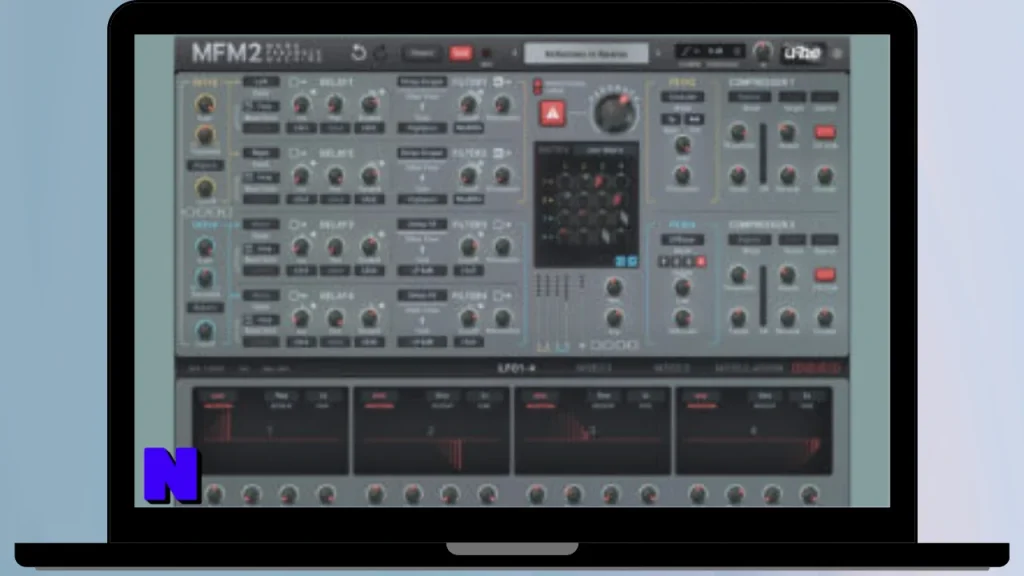Switch to the LFO1-4 tab
This screenshot has width=1024, height=576.
click(x=517, y=368)
